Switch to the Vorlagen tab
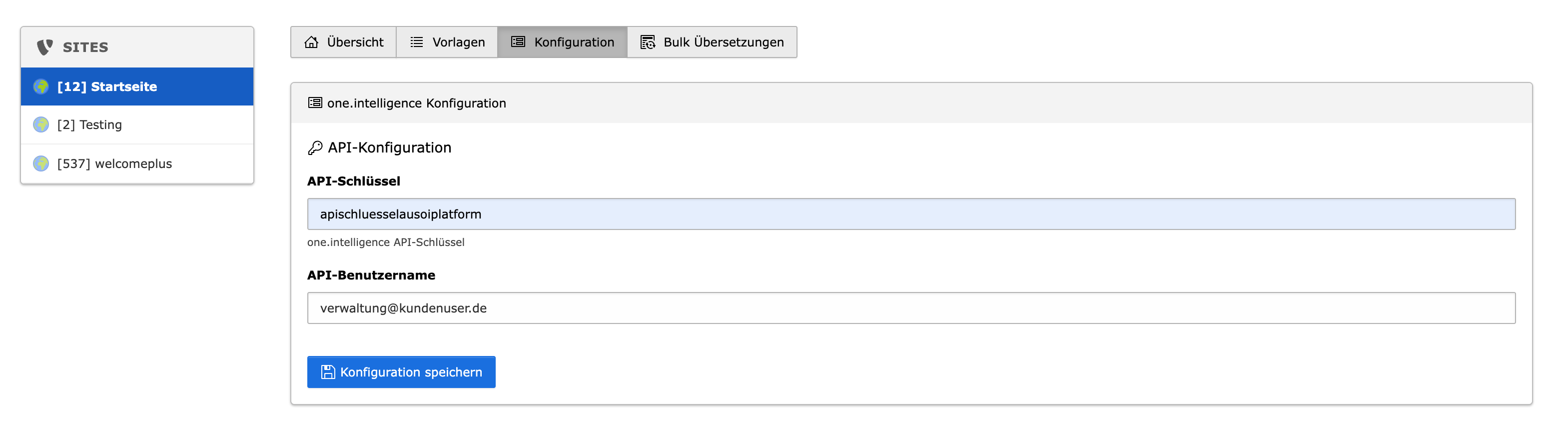The width and height of the screenshot is (1568, 440). 447,42
